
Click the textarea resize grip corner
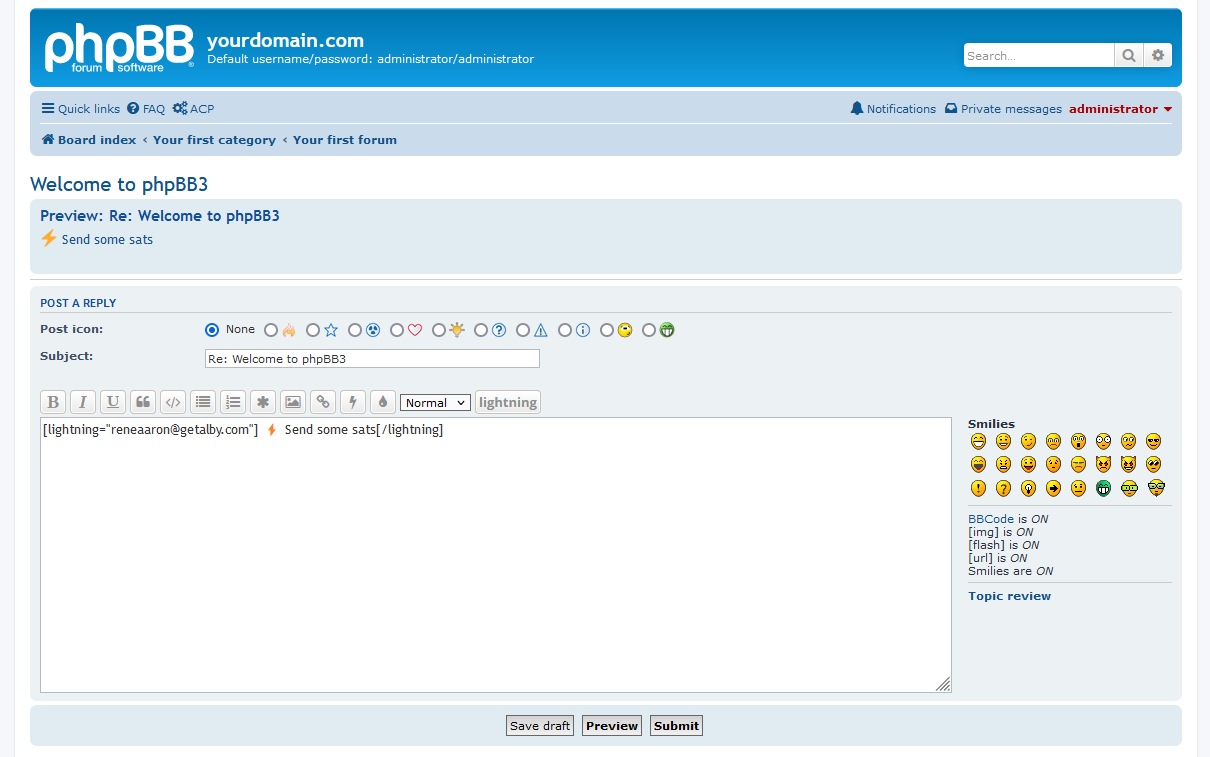[x=943, y=684]
